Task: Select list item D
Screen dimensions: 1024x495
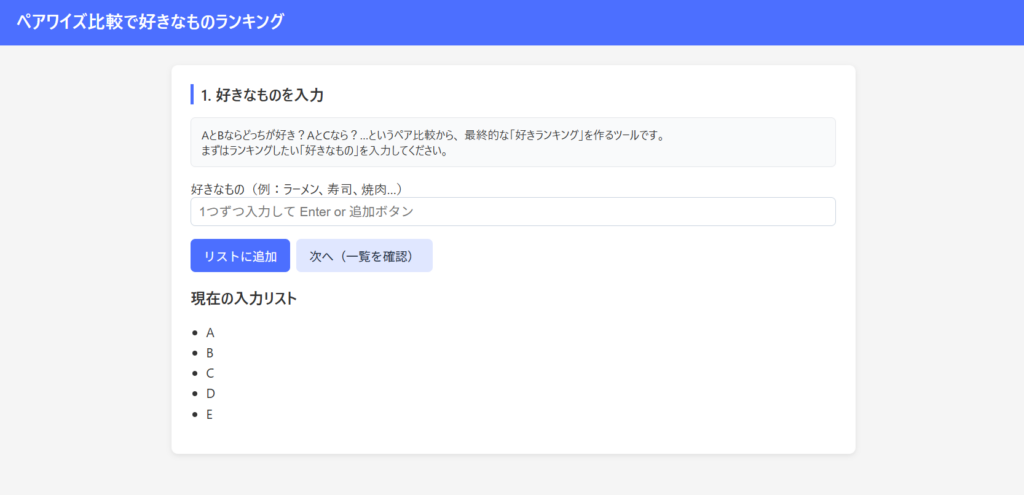Action: pyautogui.click(x=210, y=394)
